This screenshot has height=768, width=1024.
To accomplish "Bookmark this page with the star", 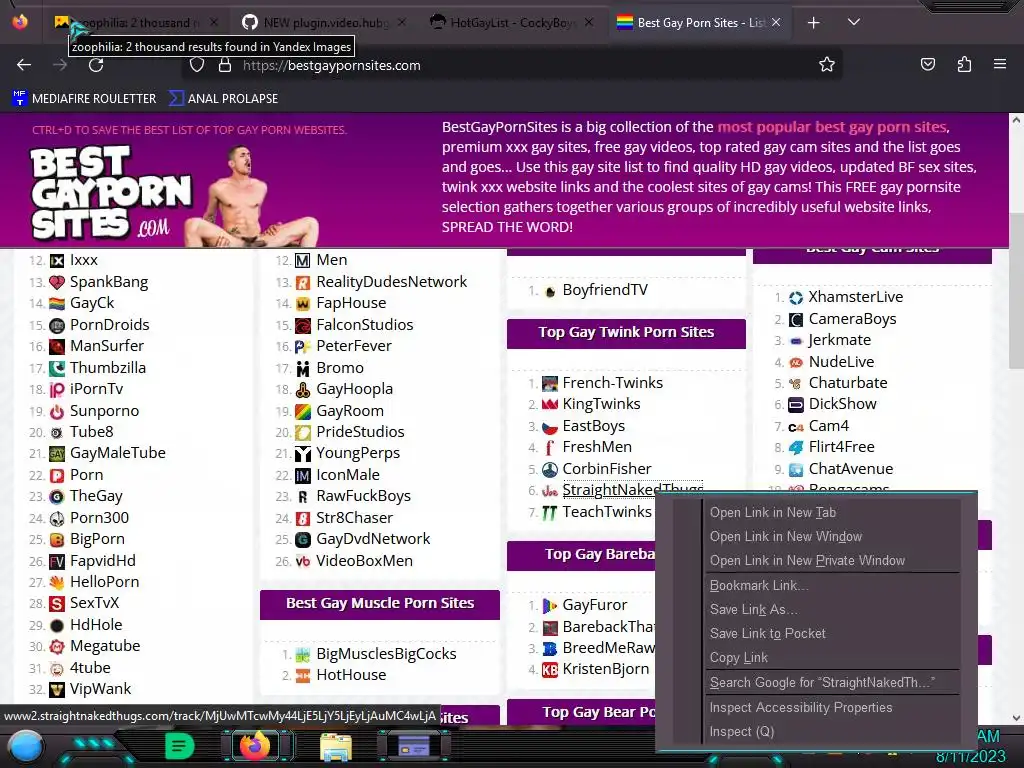I will [827, 64].
